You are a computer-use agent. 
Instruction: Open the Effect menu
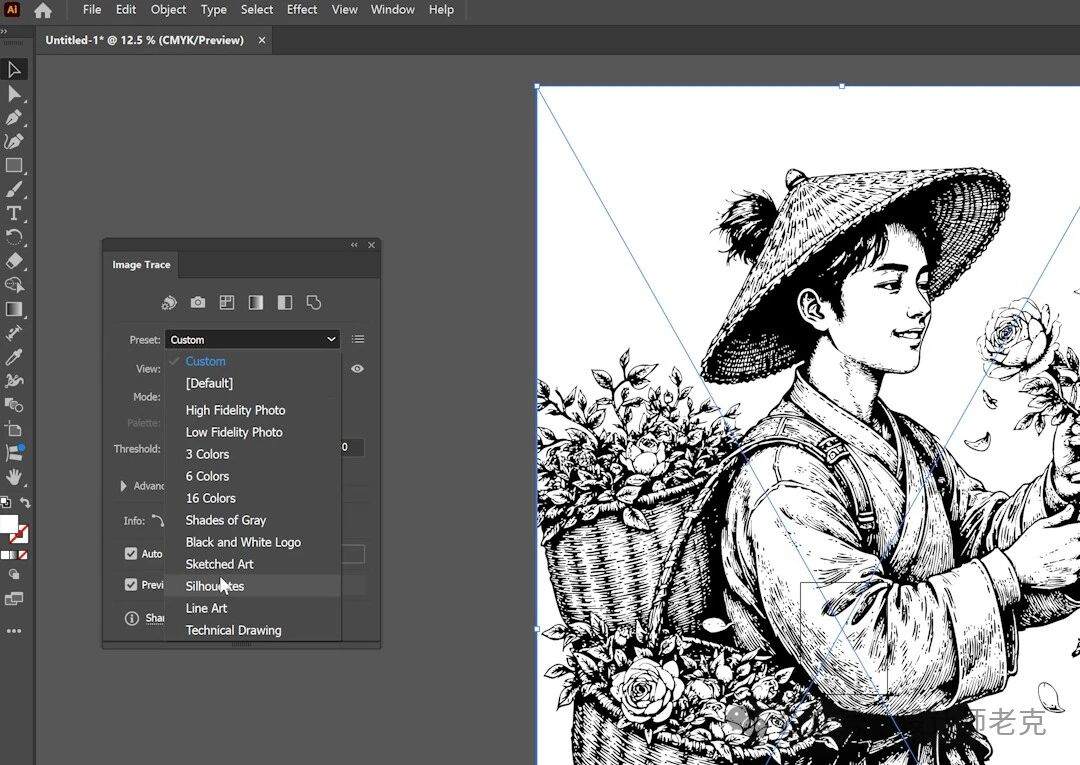tap(302, 10)
